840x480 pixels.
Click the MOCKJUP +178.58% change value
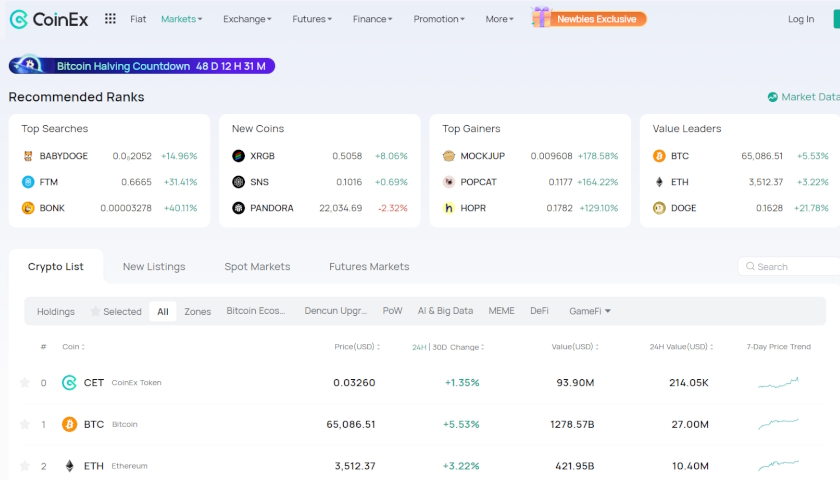pyautogui.click(x=597, y=156)
